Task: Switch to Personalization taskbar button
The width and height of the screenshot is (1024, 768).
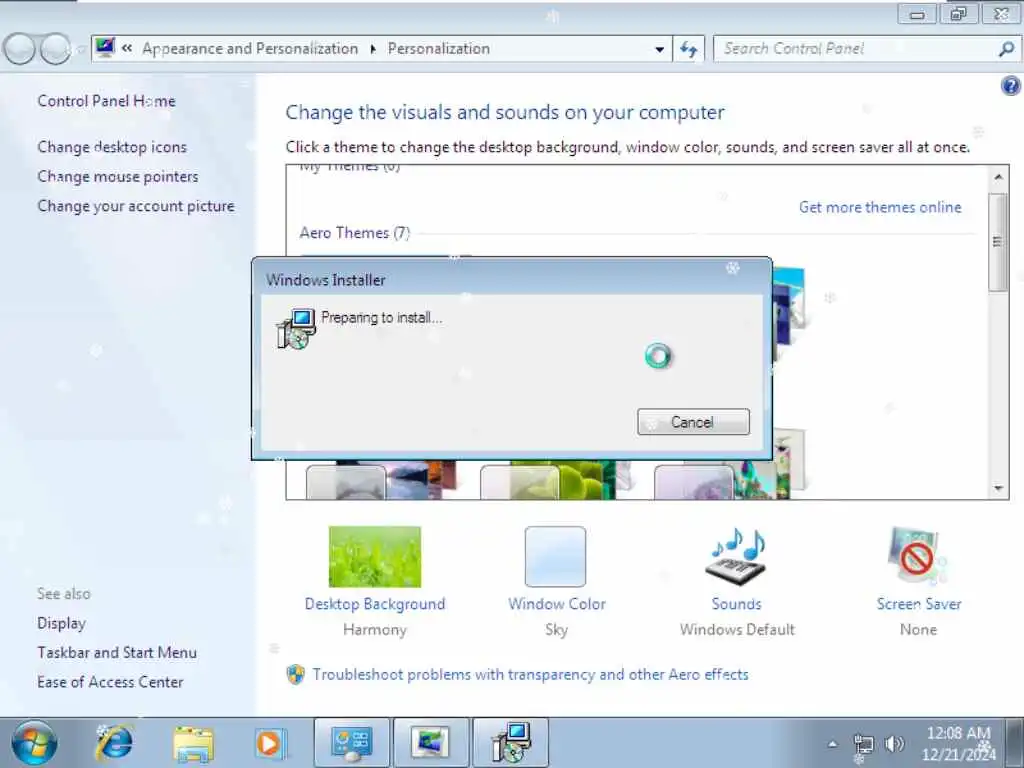Action: (x=430, y=743)
